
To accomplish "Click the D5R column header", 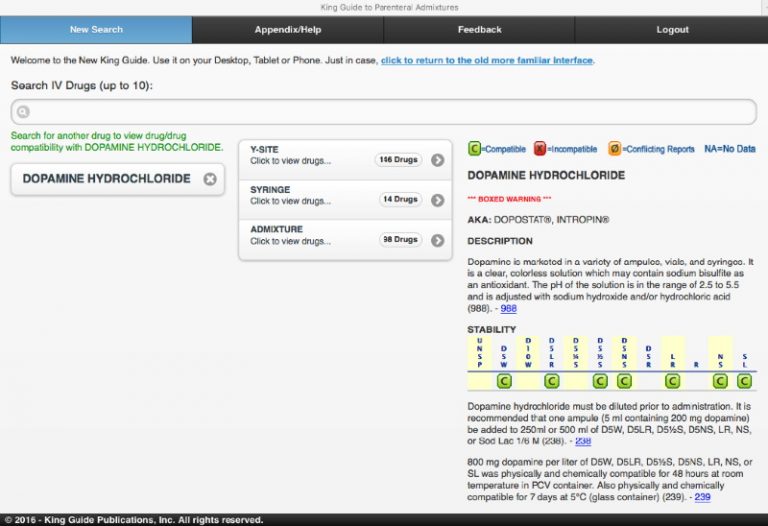I will [648, 357].
